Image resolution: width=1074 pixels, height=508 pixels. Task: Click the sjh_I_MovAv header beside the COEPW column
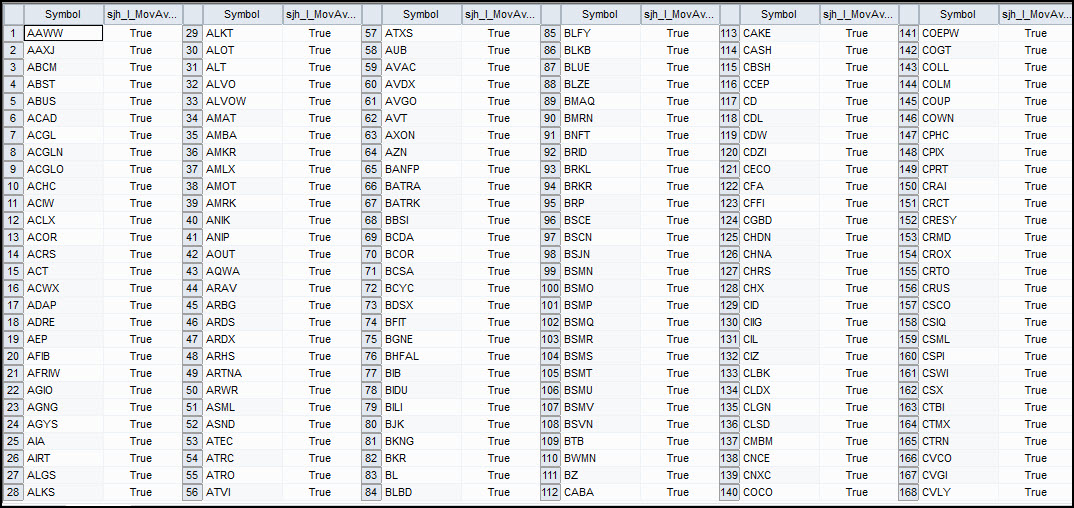pyautogui.click(x=1036, y=14)
